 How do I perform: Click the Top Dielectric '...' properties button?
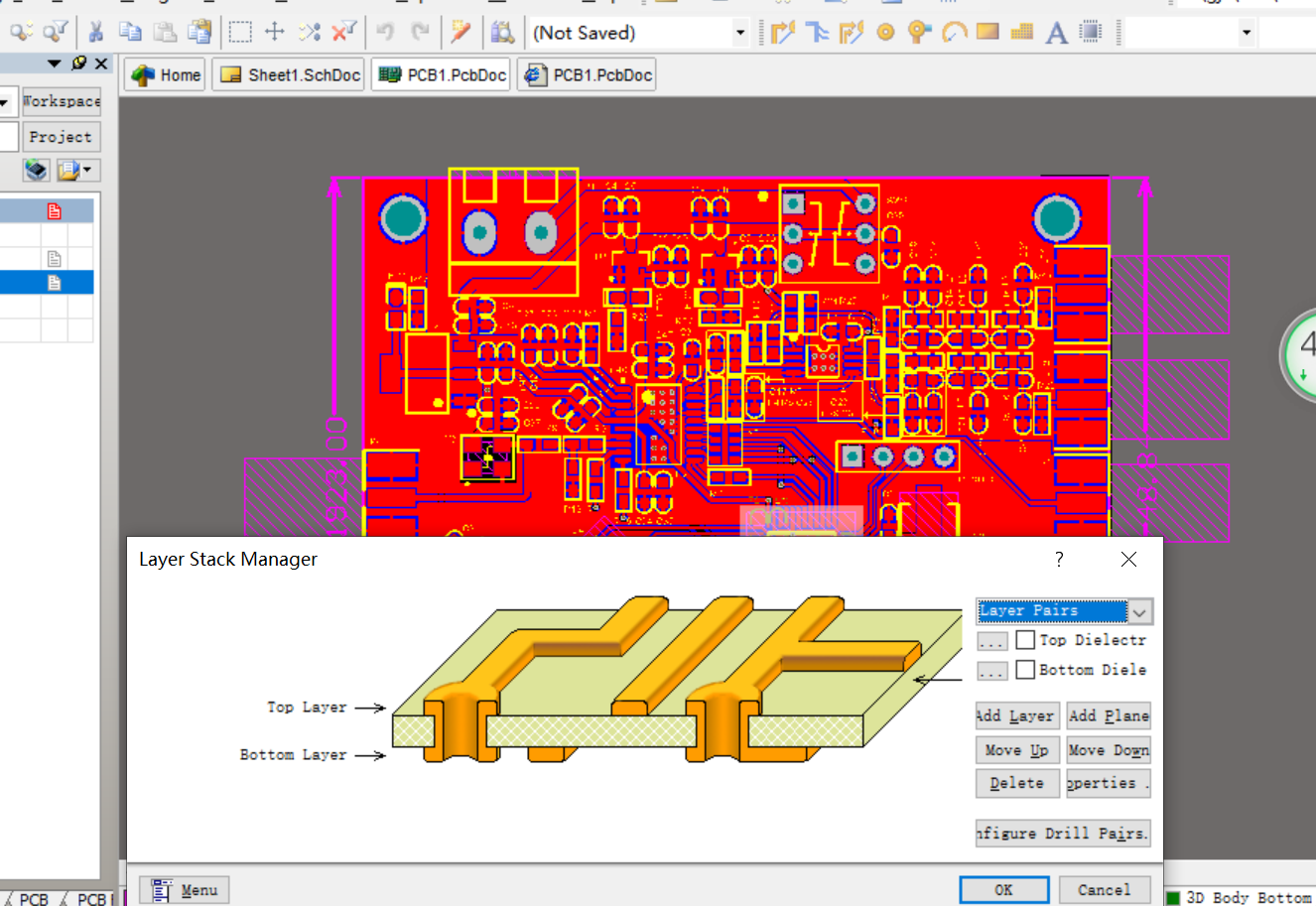point(992,641)
